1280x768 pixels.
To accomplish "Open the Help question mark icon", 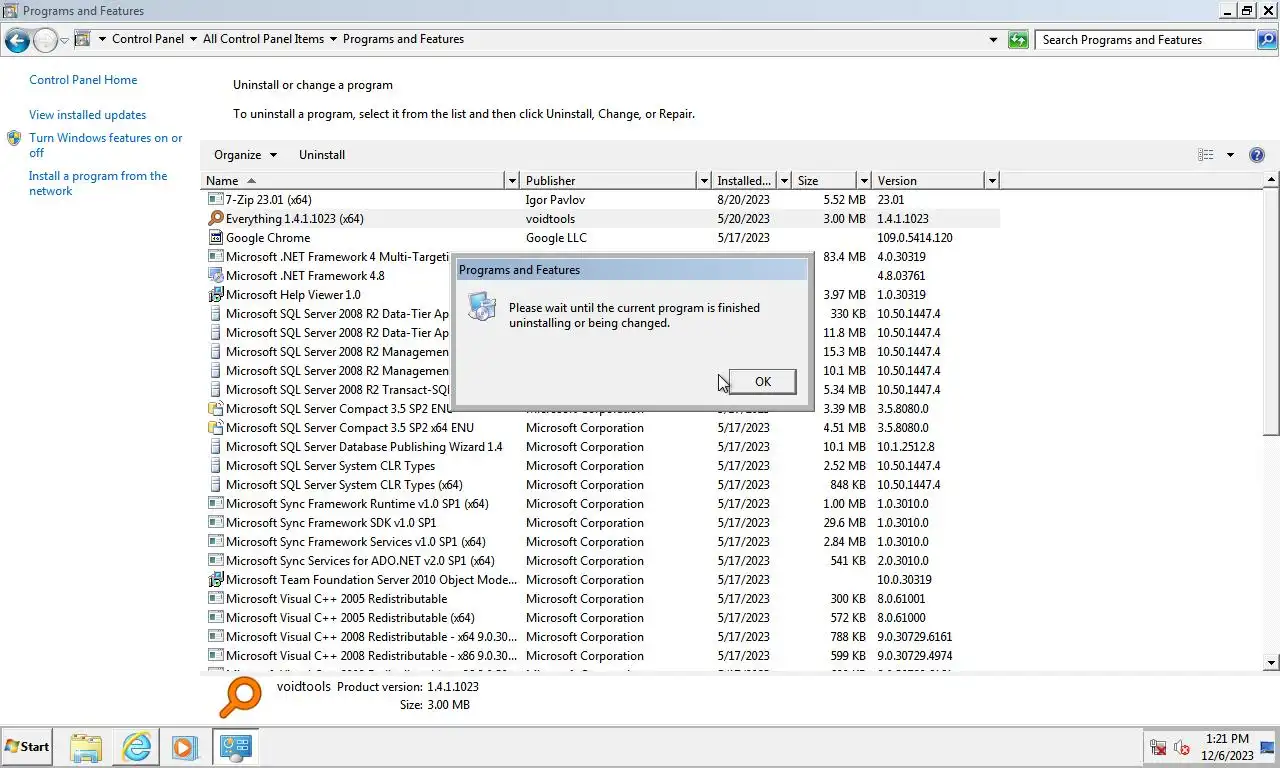I will [1257, 155].
